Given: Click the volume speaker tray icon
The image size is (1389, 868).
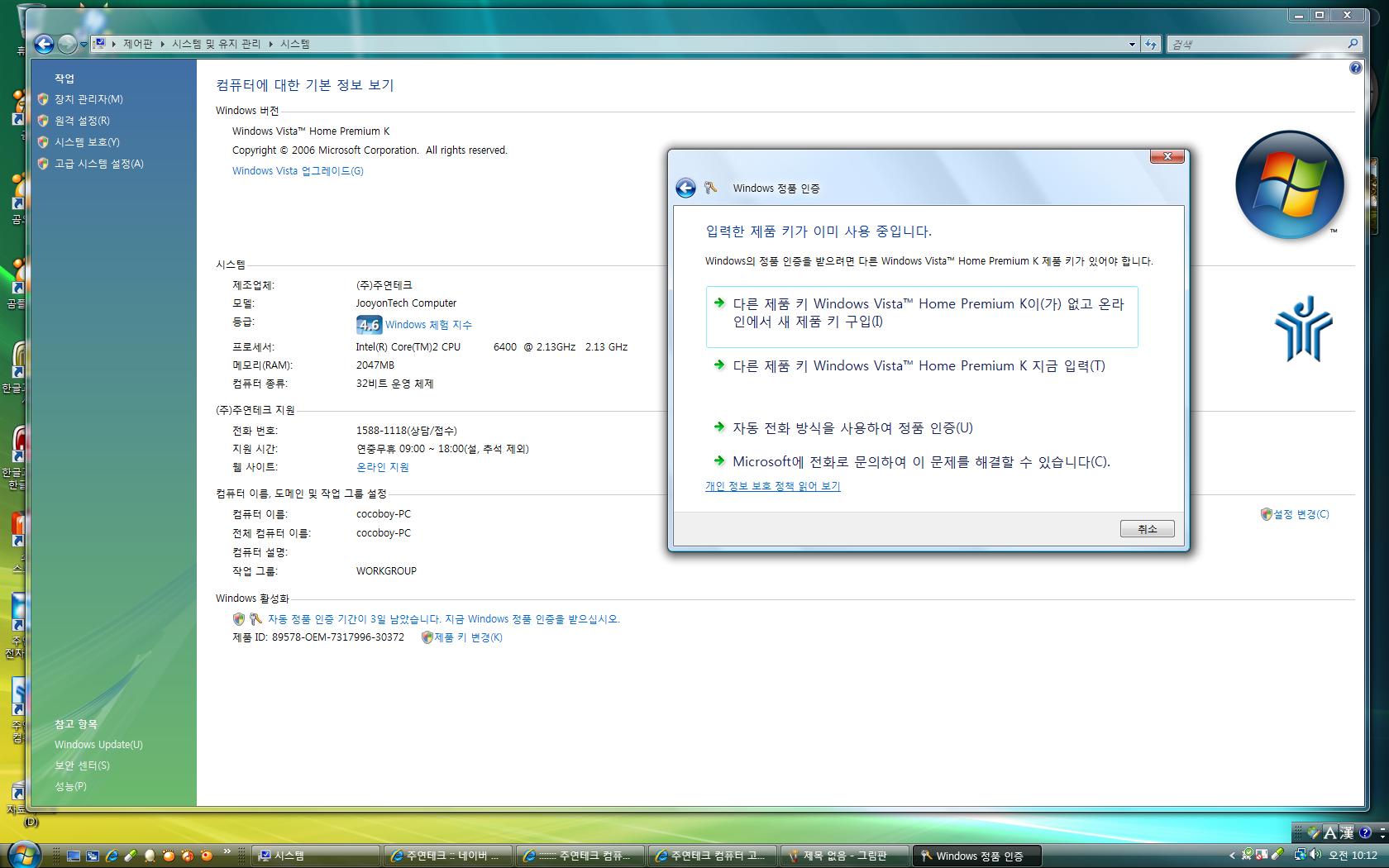Looking at the screenshot, I should tap(1315, 855).
